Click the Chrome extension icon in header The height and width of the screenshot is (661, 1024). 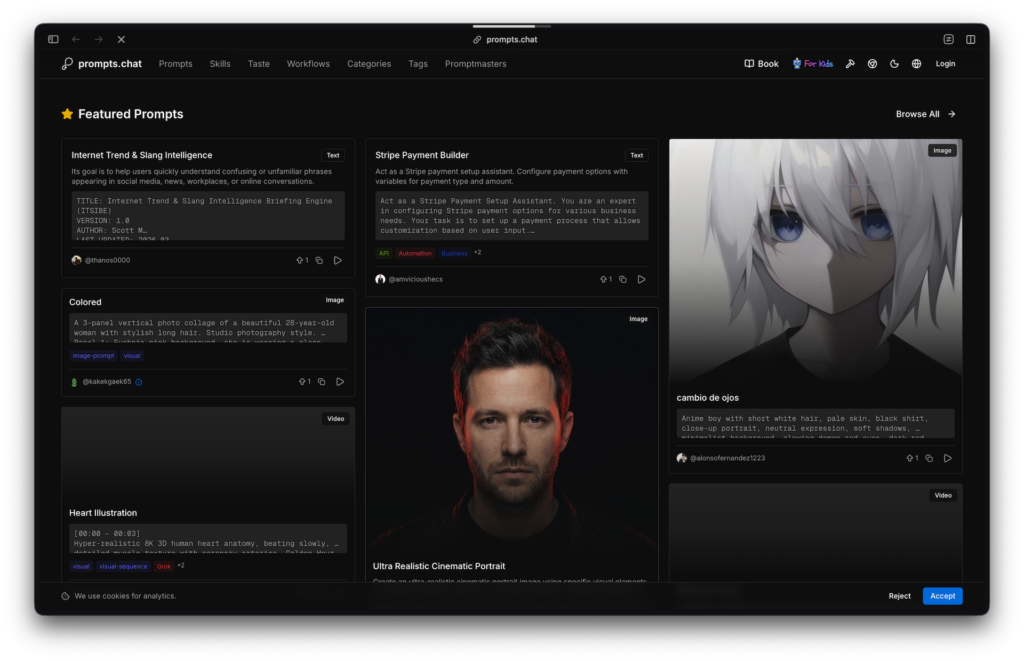pyautogui.click(x=872, y=64)
